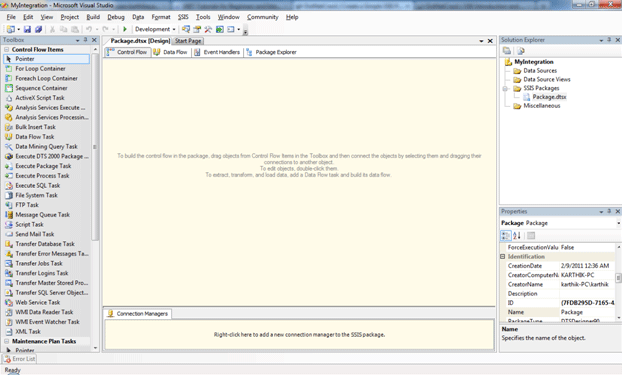Pick the For Loop Container item

[46, 69]
